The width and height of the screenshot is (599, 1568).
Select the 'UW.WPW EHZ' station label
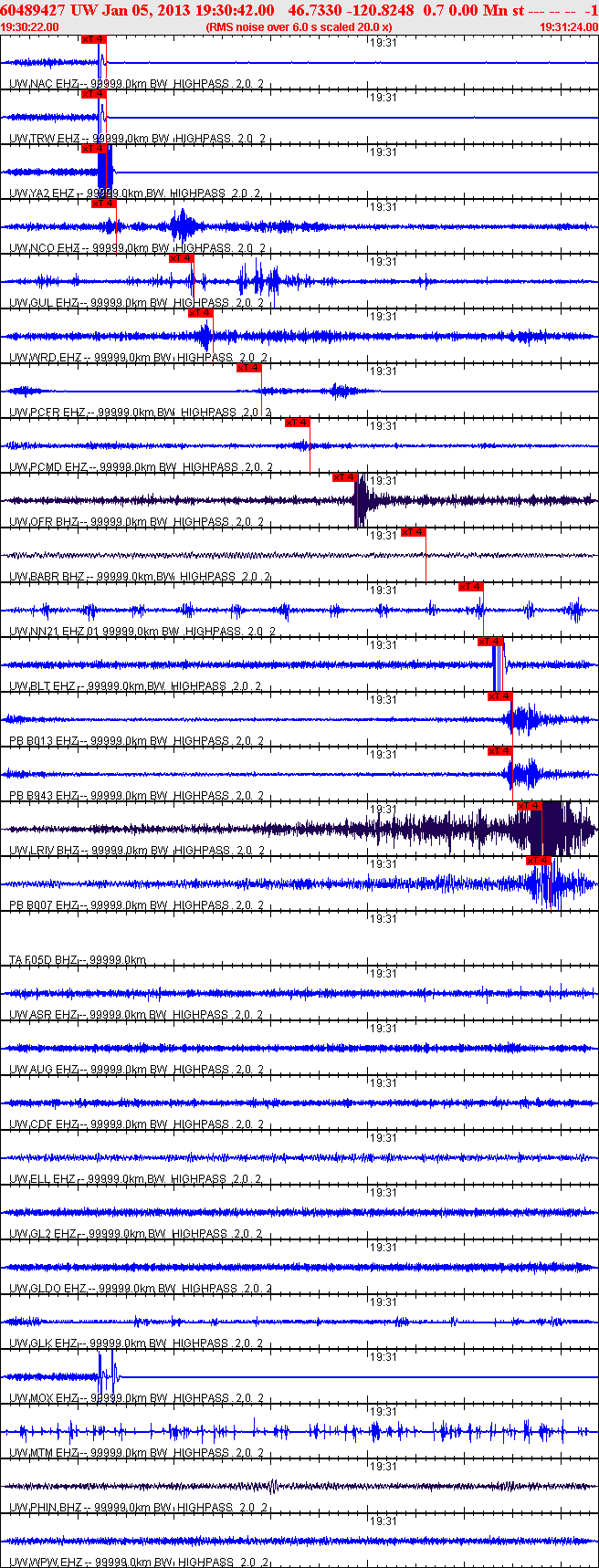[46, 1563]
